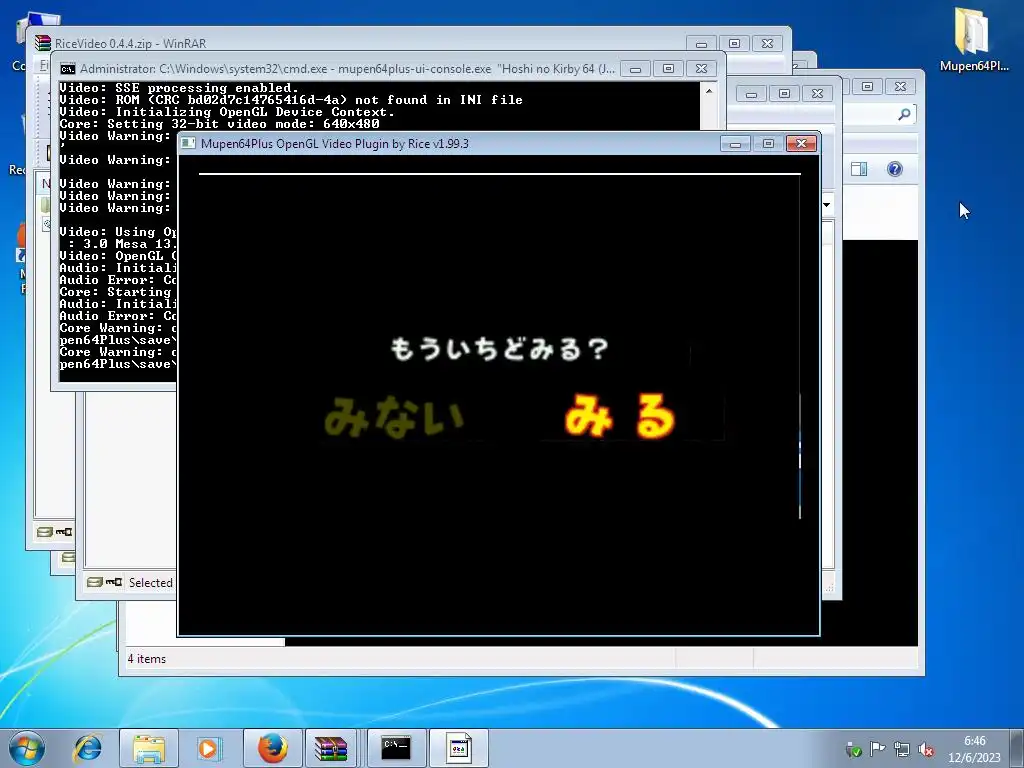Maximize the Mupen64Plus OpenGL Video Plugin window

coord(768,144)
